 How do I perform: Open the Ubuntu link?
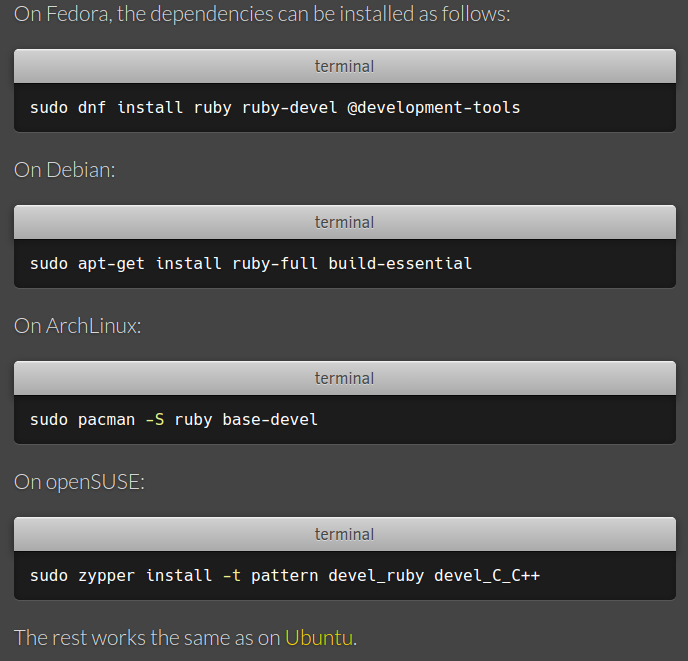click(319, 638)
